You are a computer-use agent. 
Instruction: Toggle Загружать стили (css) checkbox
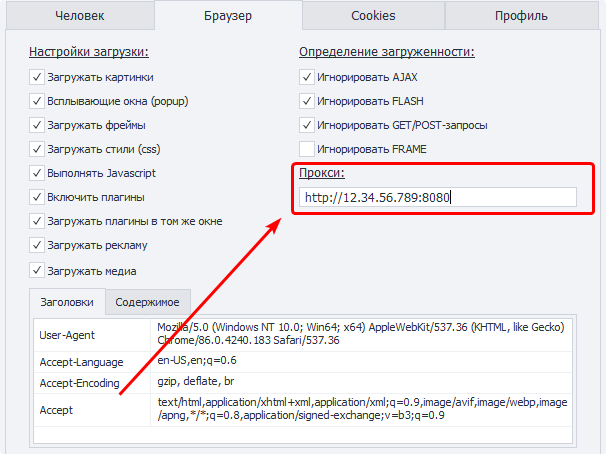37,149
